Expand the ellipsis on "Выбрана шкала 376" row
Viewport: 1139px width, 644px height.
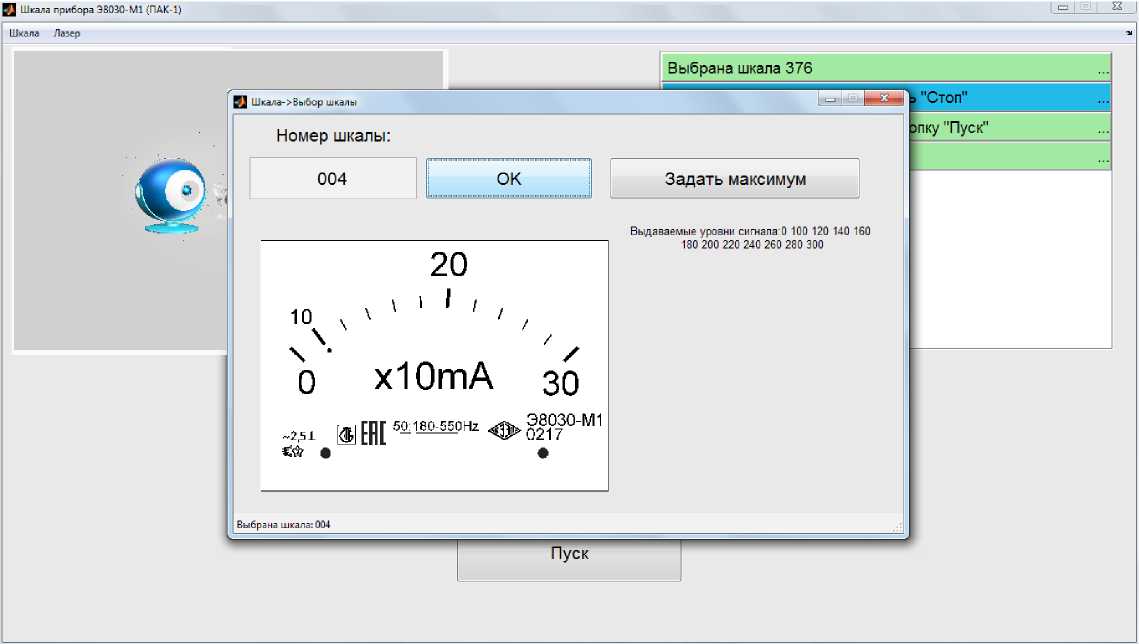point(1103,71)
